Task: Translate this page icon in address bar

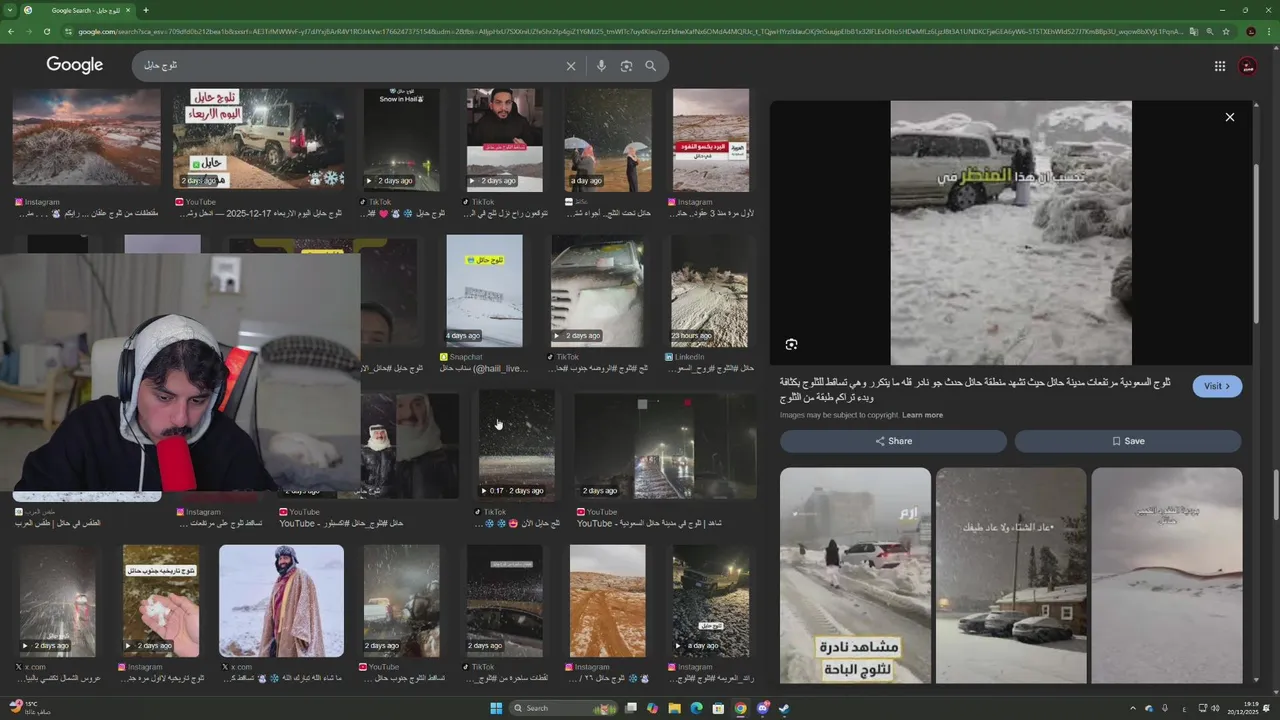Action: pos(1193,31)
